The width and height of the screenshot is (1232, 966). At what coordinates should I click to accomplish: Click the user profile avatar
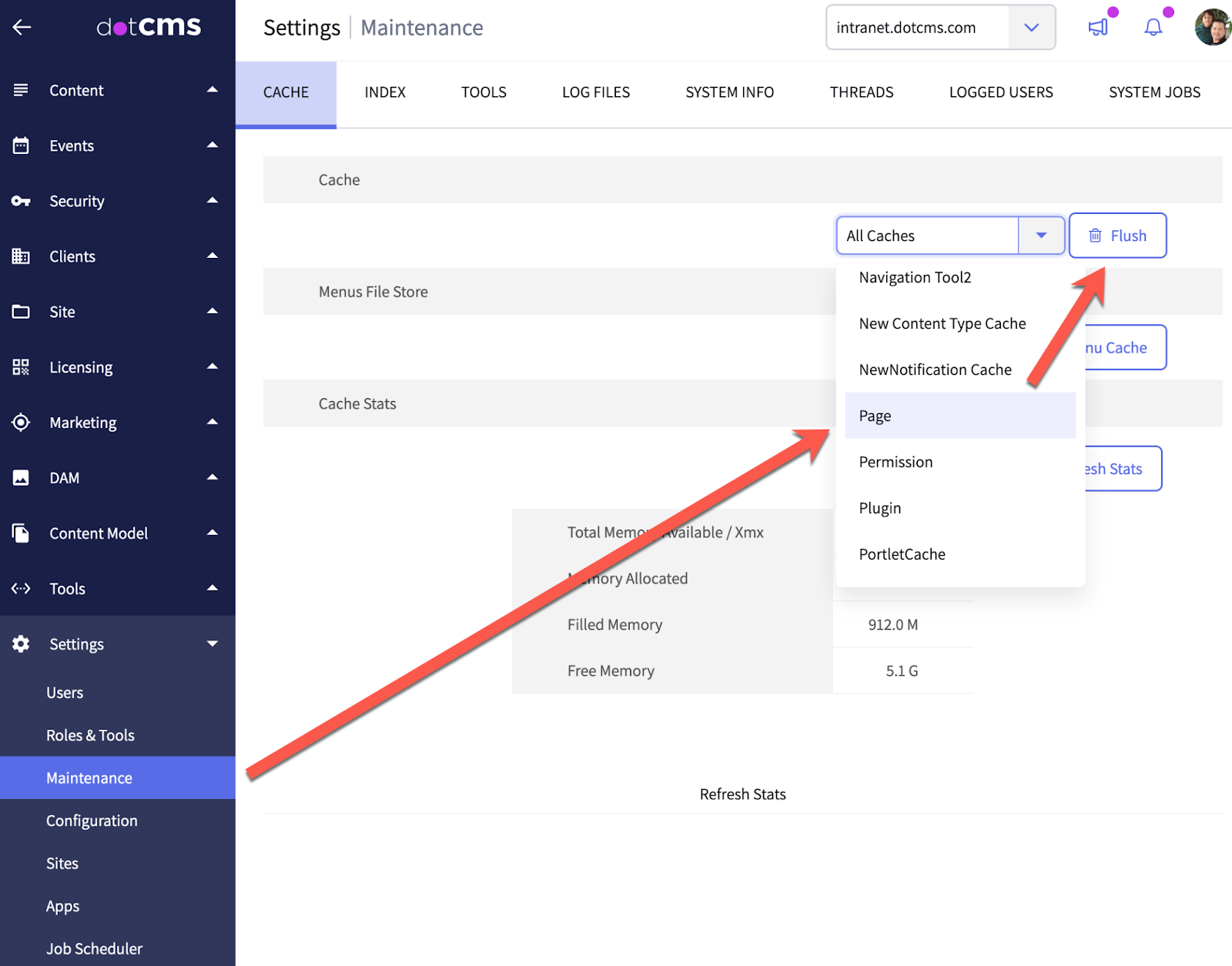point(1213,28)
